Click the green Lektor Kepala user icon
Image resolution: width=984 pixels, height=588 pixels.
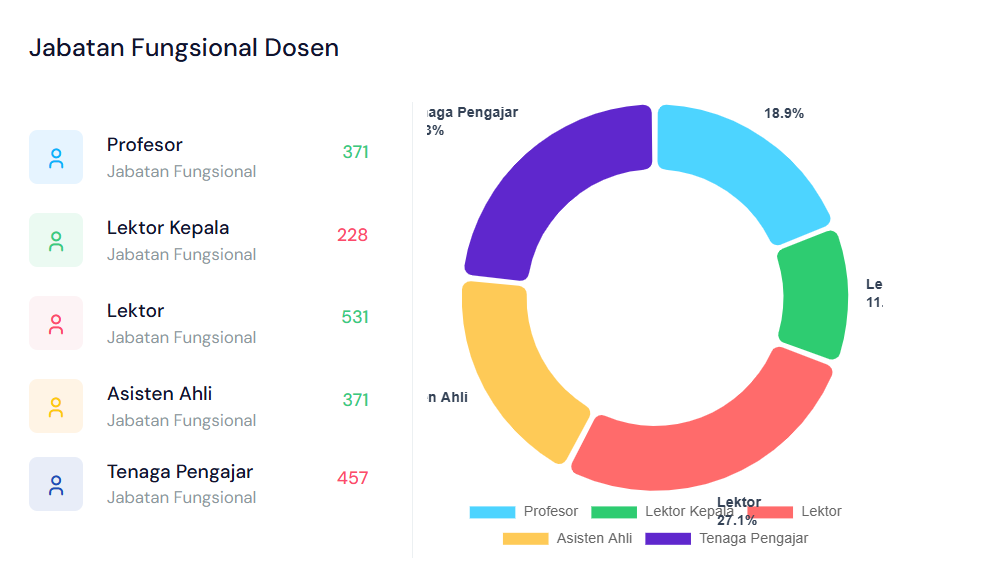(56, 240)
